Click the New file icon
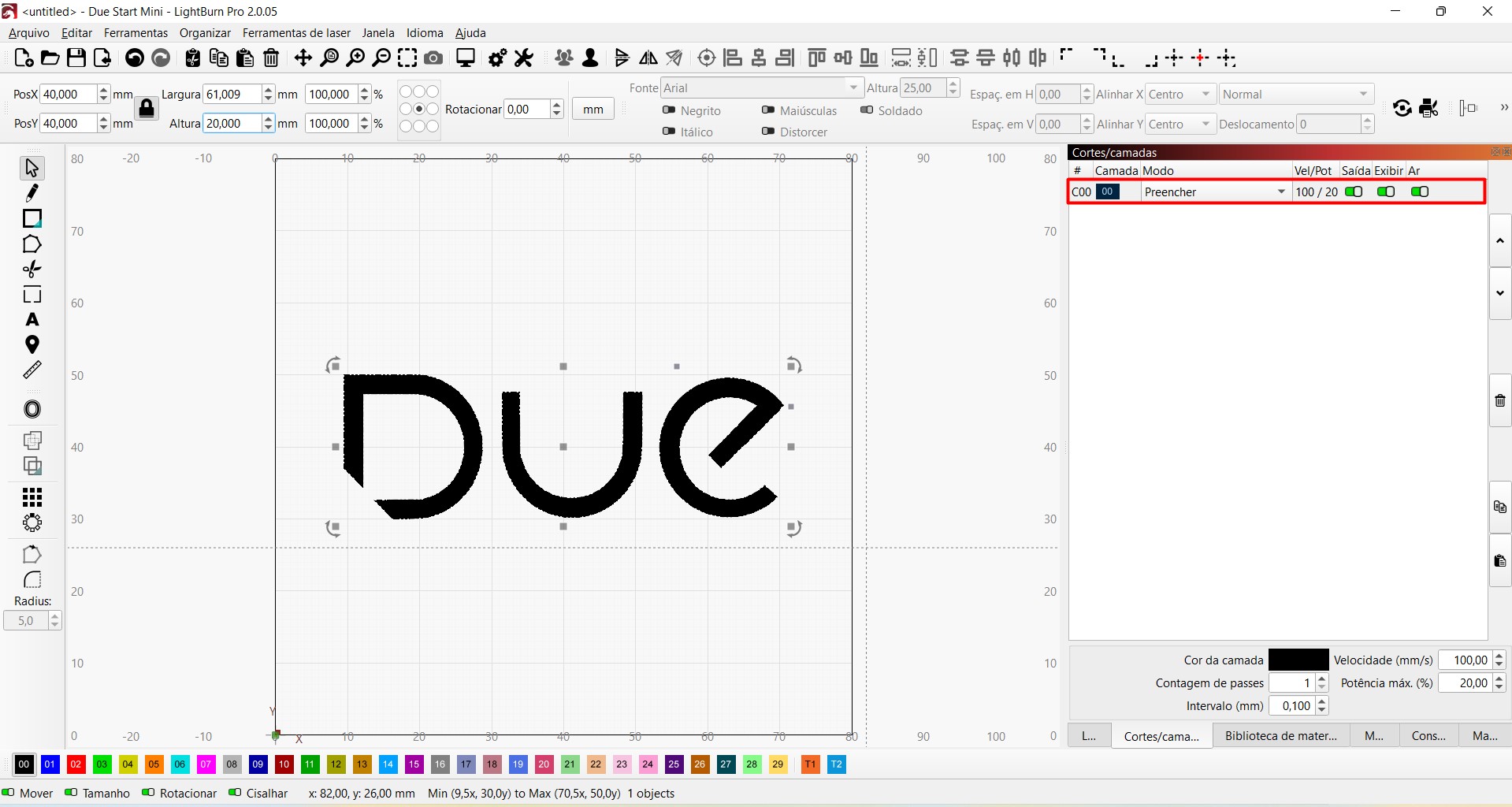The image size is (1512, 807). tap(24, 58)
